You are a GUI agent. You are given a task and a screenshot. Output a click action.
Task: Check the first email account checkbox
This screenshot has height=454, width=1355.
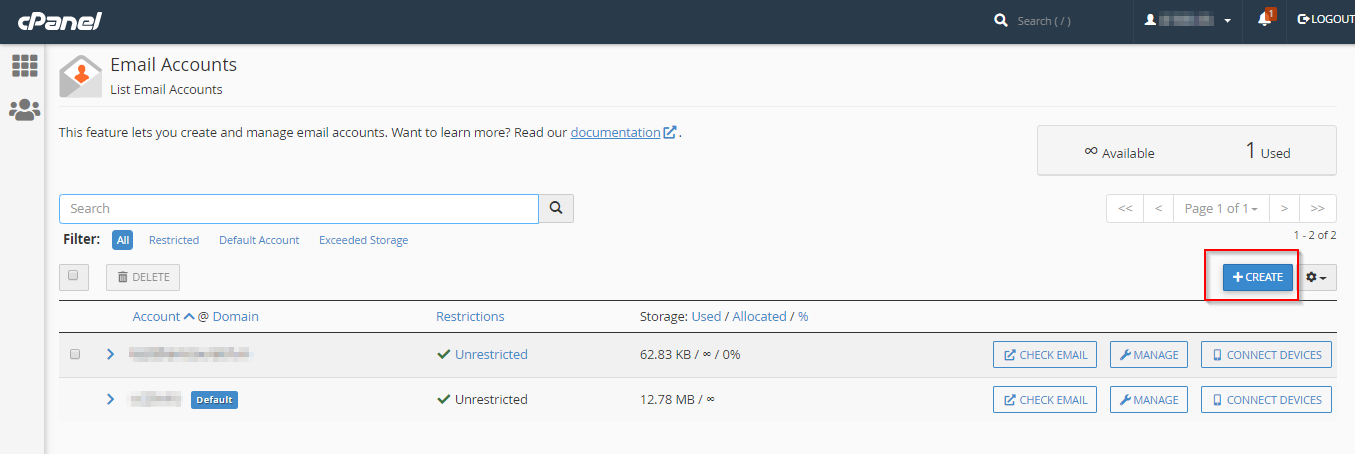coord(75,354)
